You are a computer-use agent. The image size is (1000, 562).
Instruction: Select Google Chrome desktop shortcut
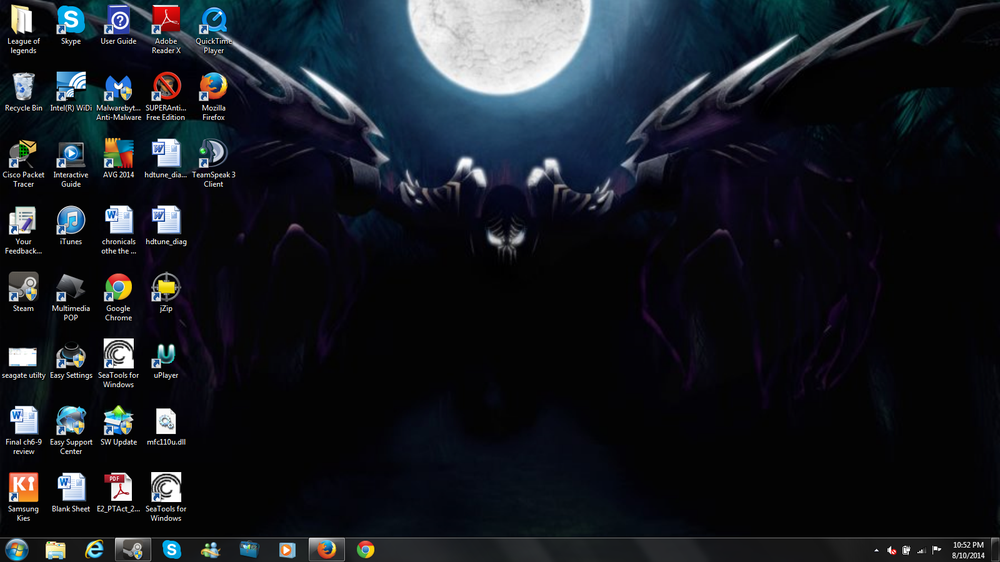pyautogui.click(x=118, y=298)
